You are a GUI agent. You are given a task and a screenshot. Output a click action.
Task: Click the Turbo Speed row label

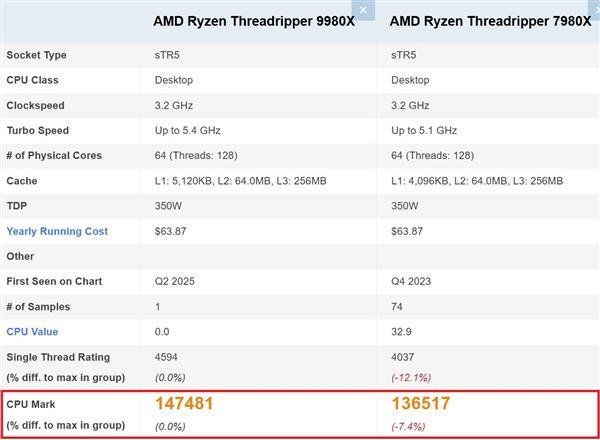pos(38,130)
